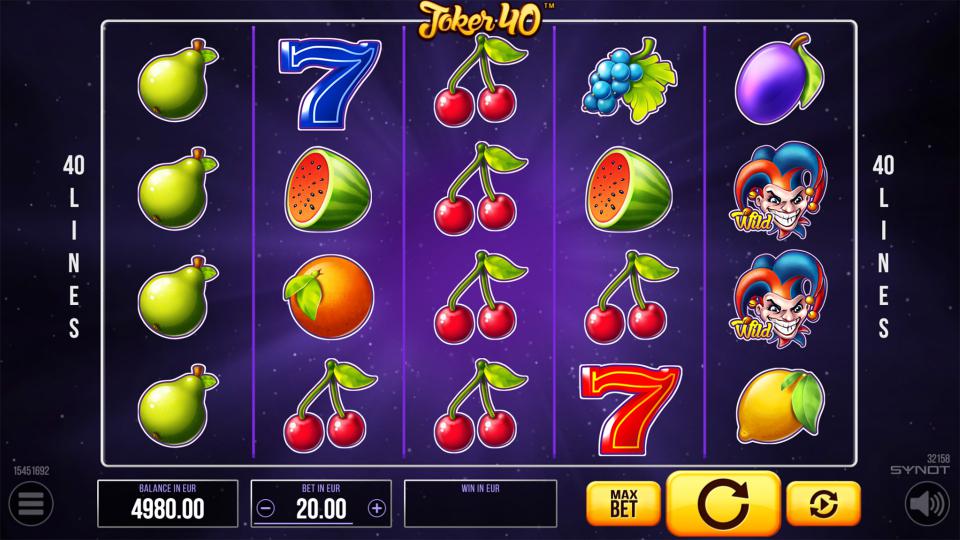The width and height of the screenshot is (960, 540).
Task: Open the hamburger menu button
Action: pos(31,504)
